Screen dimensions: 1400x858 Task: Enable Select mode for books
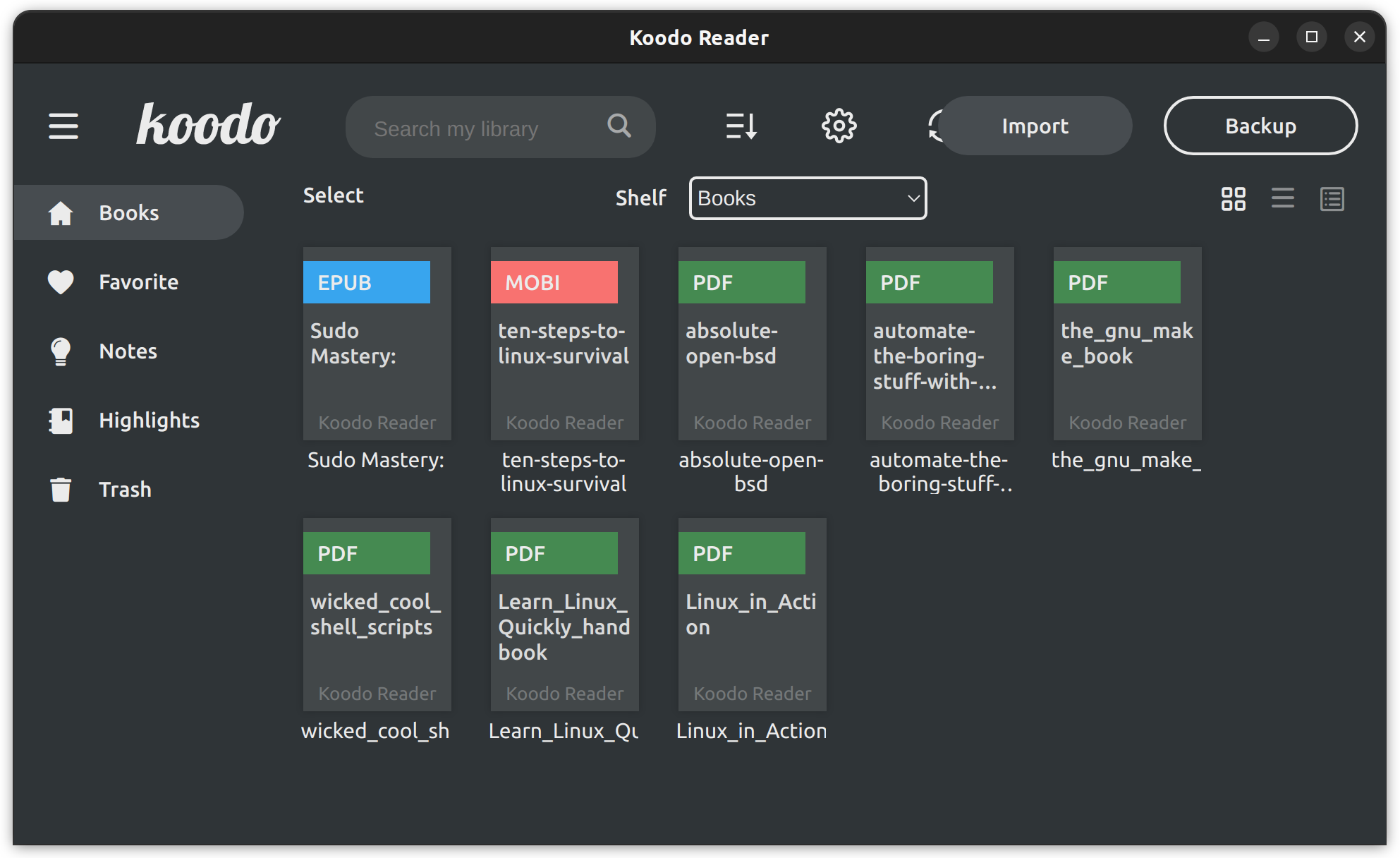[x=332, y=195]
